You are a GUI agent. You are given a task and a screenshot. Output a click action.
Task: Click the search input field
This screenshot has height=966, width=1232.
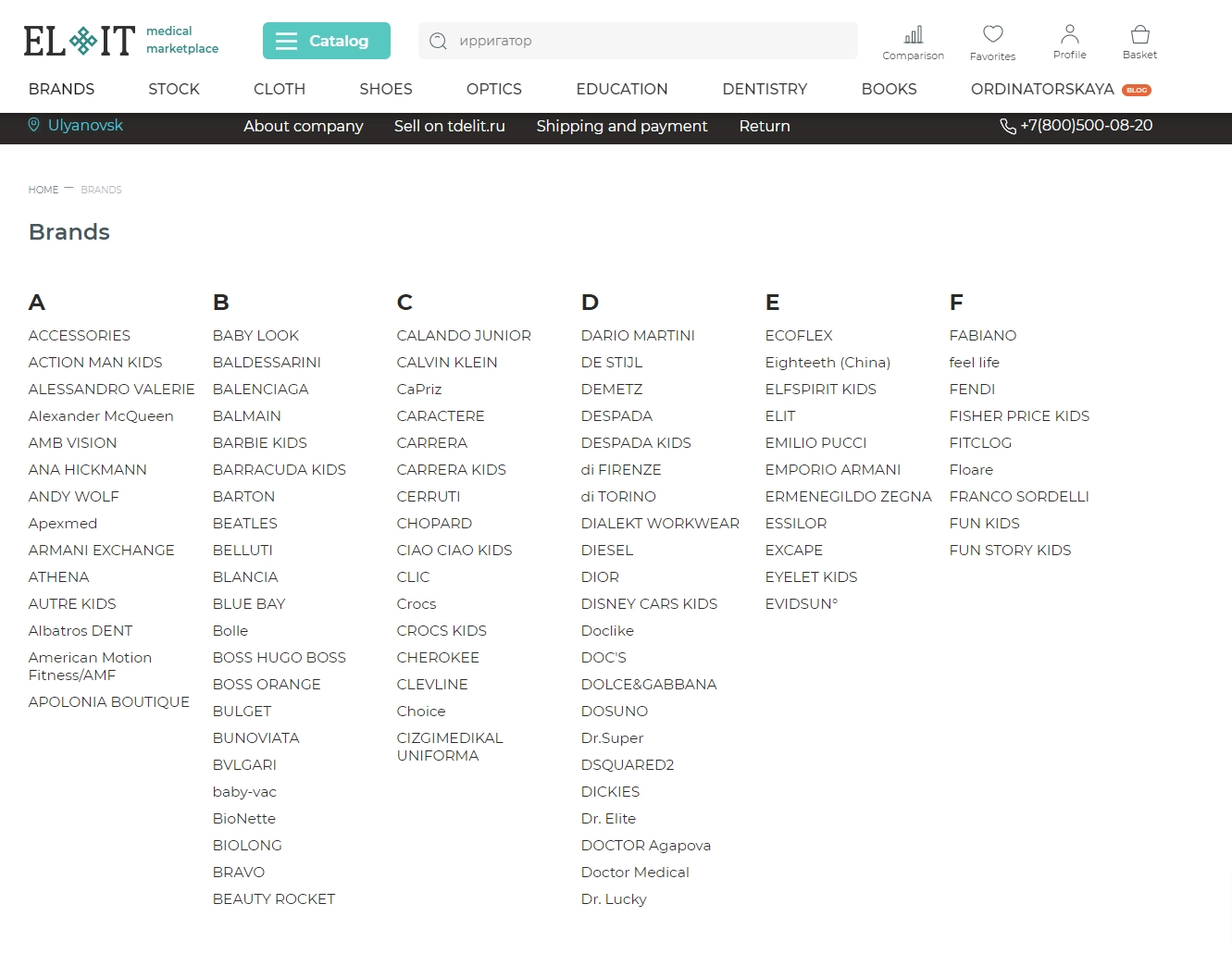638,41
